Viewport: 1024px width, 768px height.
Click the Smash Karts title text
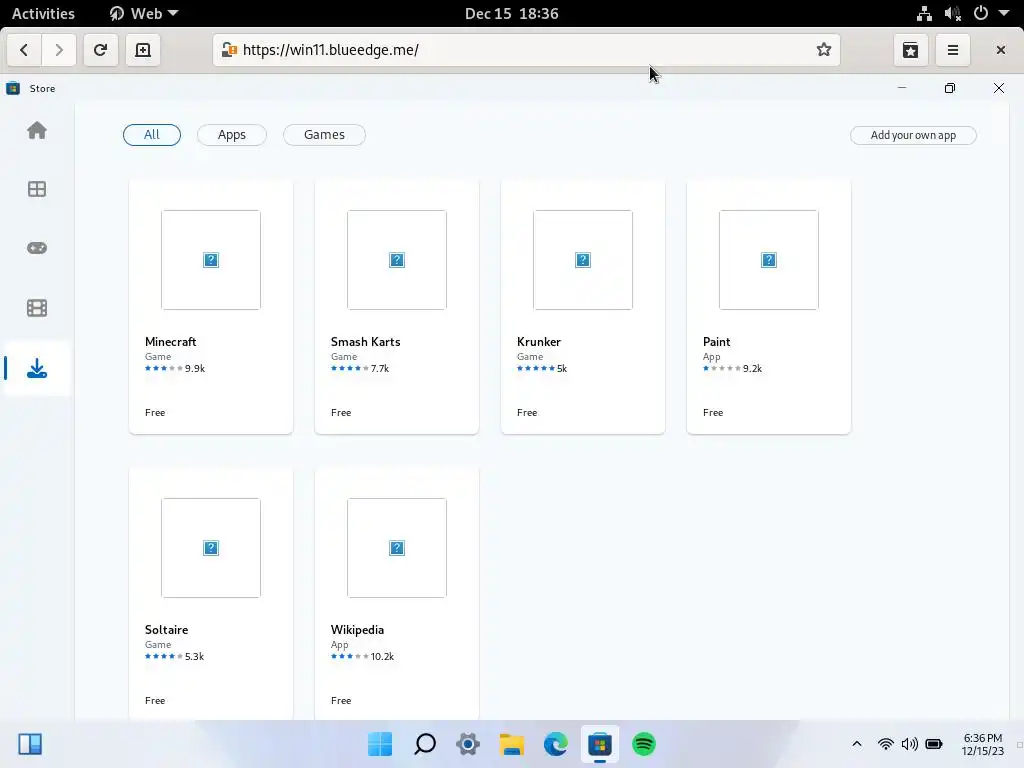366,342
